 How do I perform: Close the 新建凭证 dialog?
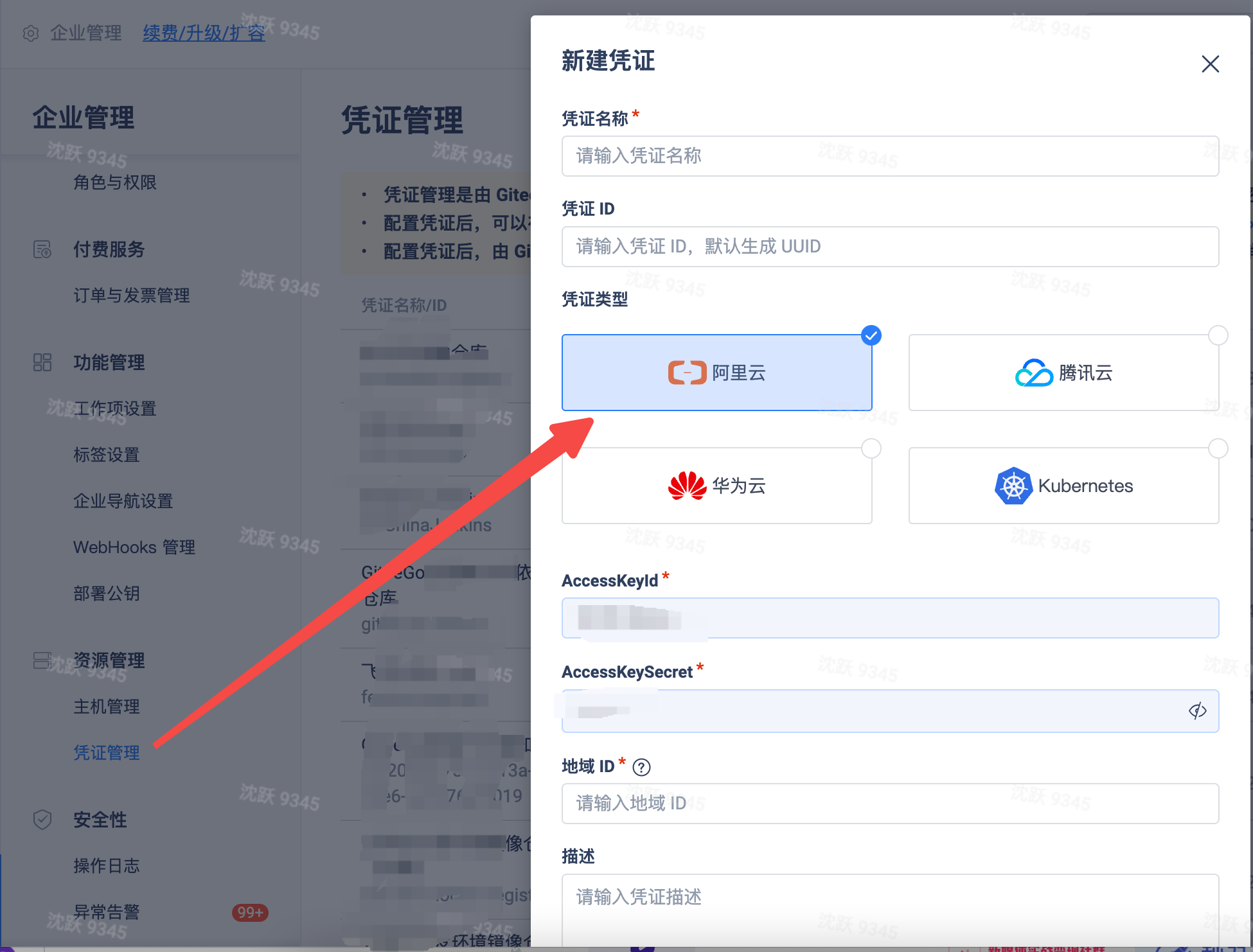point(1210,64)
